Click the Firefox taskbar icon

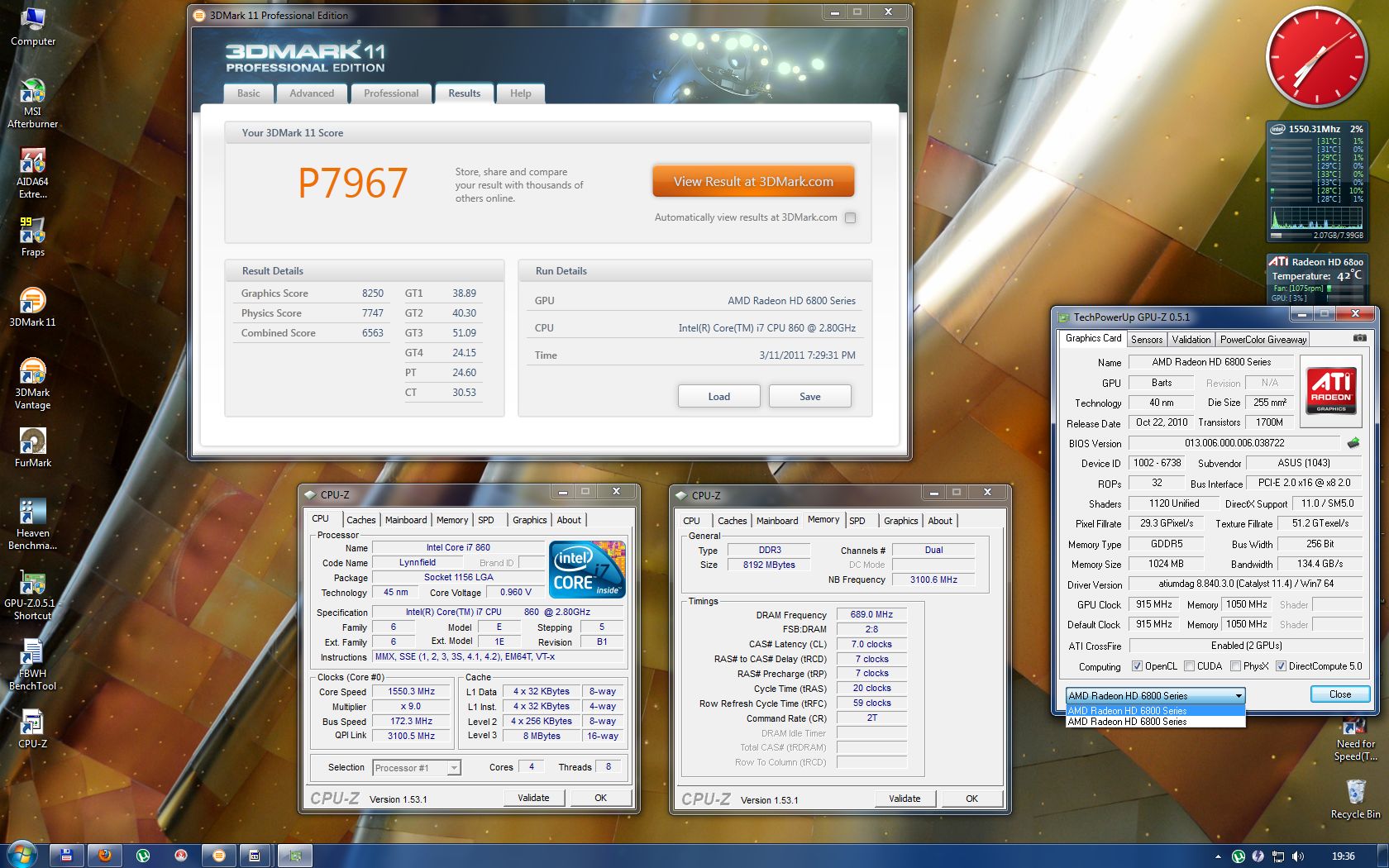pos(105,856)
